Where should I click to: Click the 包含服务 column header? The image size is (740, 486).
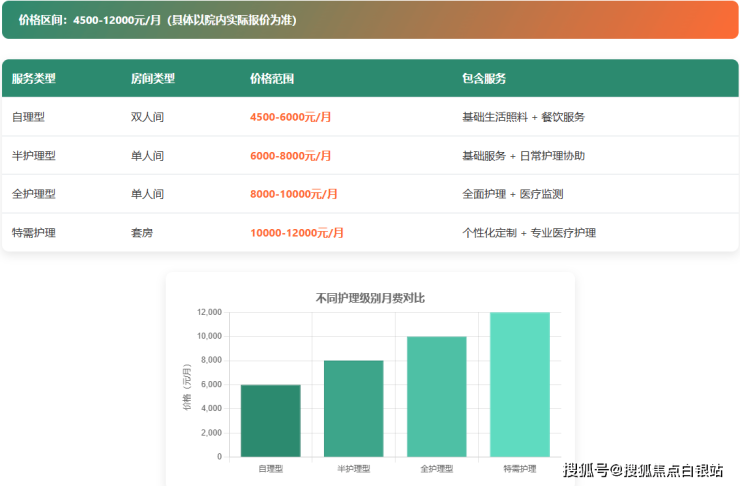(484, 78)
